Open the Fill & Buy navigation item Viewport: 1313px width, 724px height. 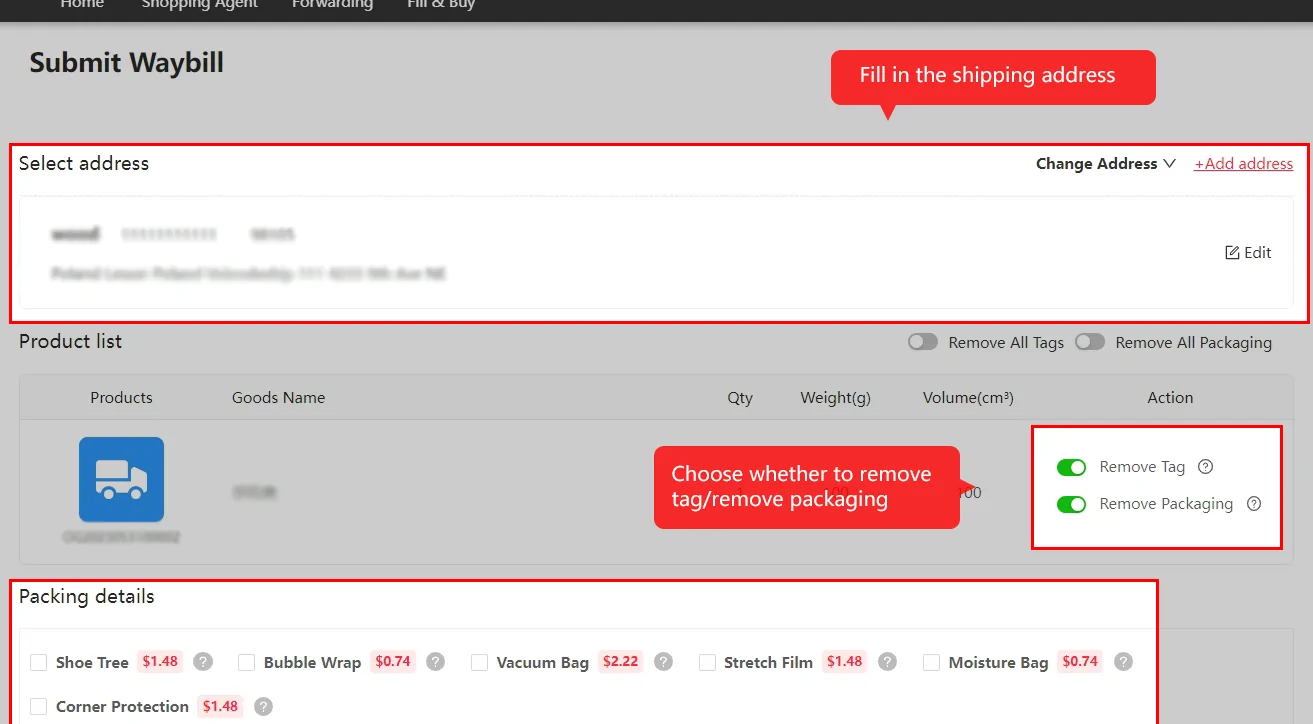441,5
